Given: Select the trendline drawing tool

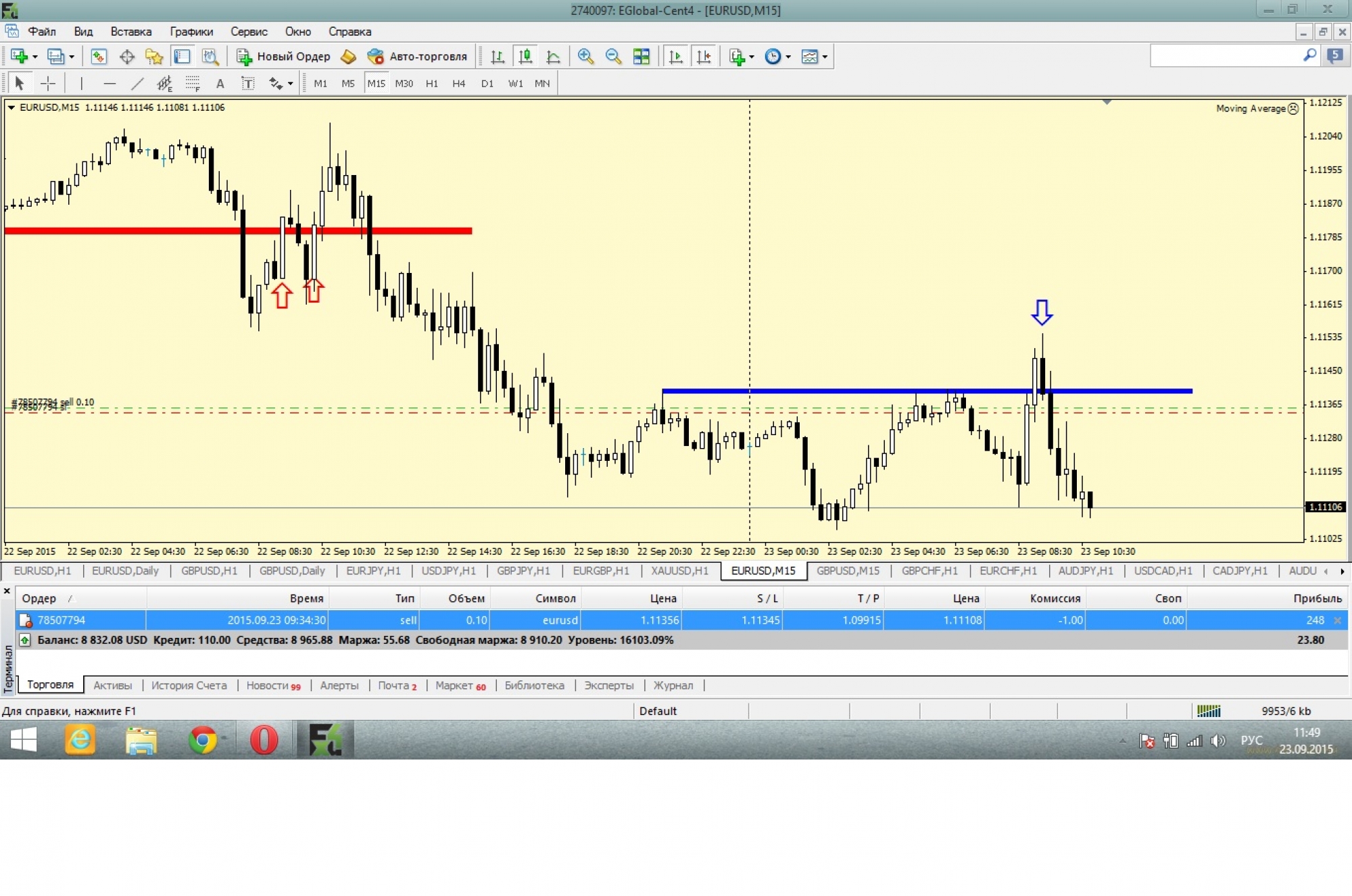Looking at the screenshot, I should [137, 84].
